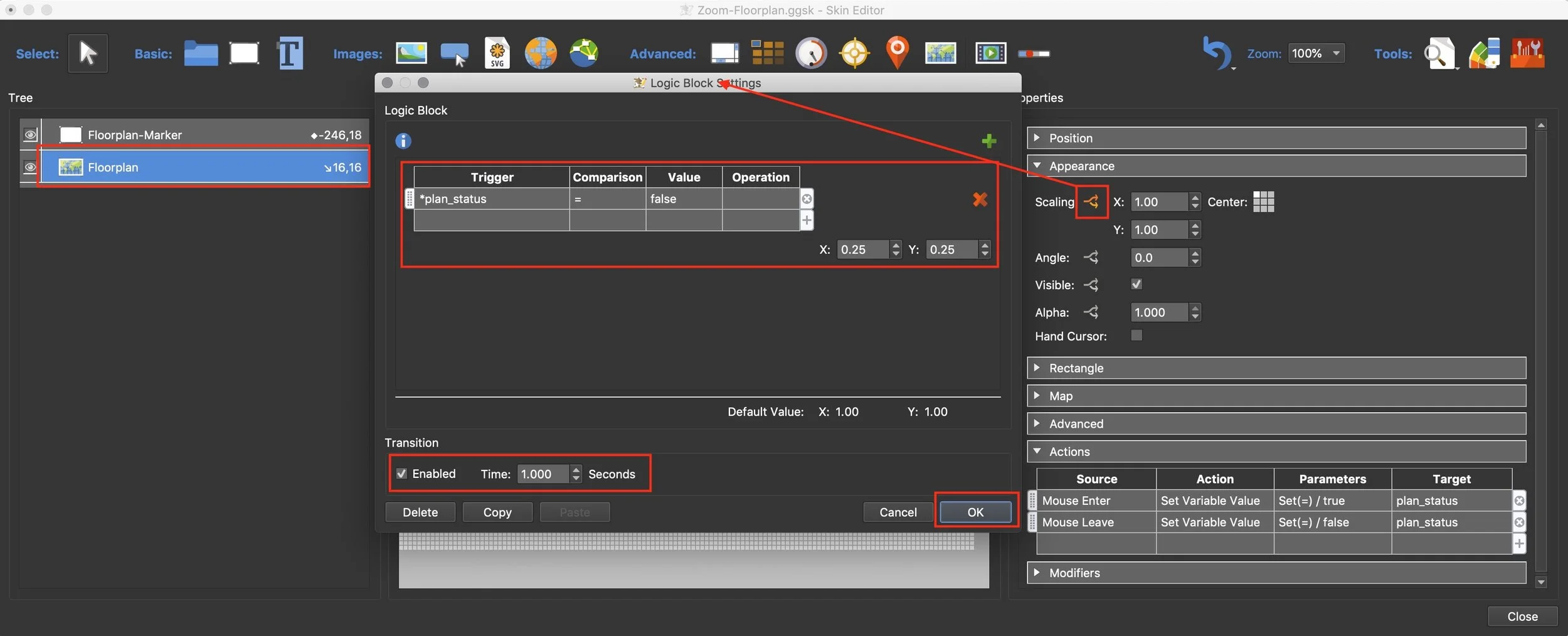
Task: Add a new logic block with green plus
Action: coord(989,141)
